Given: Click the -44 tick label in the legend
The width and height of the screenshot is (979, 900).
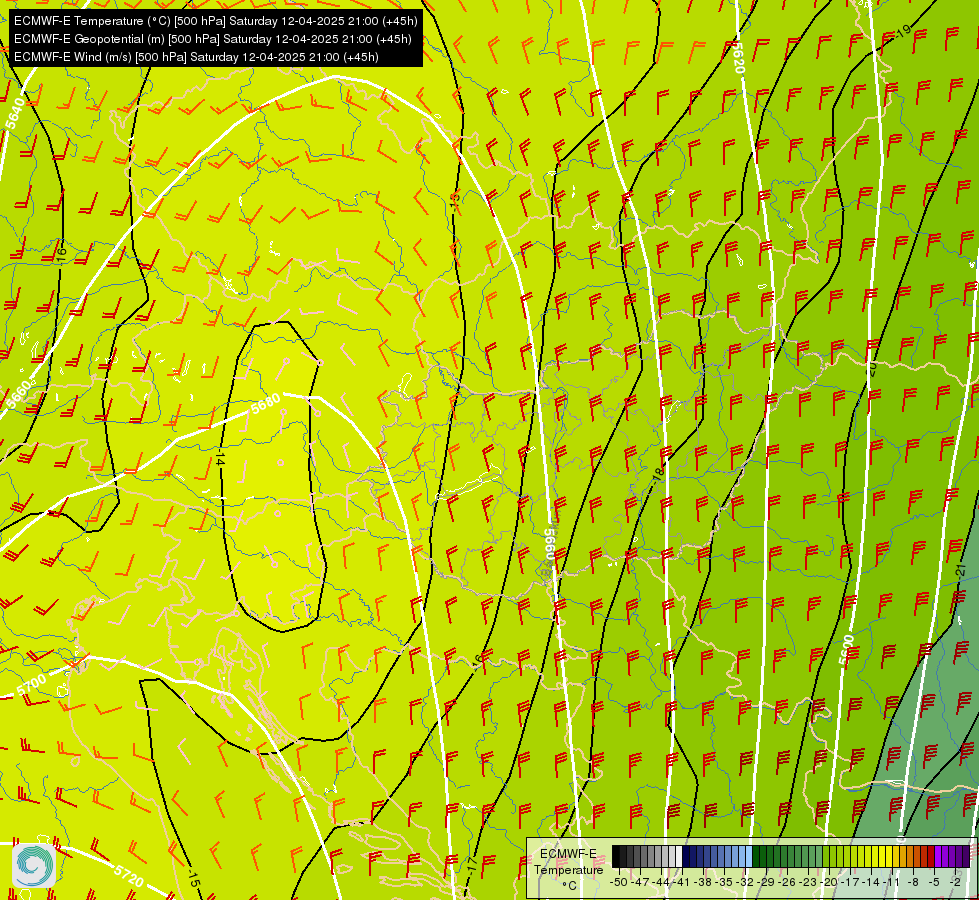Looking at the screenshot, I should [x=661, y=882].
